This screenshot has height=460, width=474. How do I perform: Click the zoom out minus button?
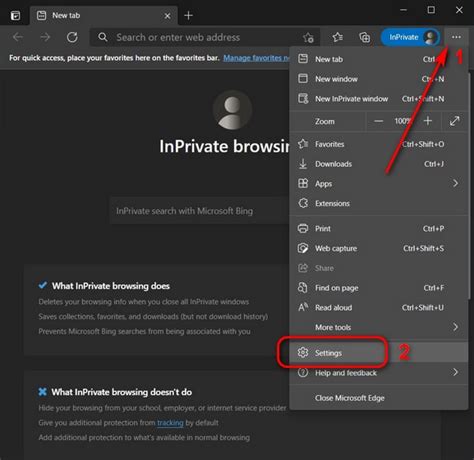click(x=378, y=121)
